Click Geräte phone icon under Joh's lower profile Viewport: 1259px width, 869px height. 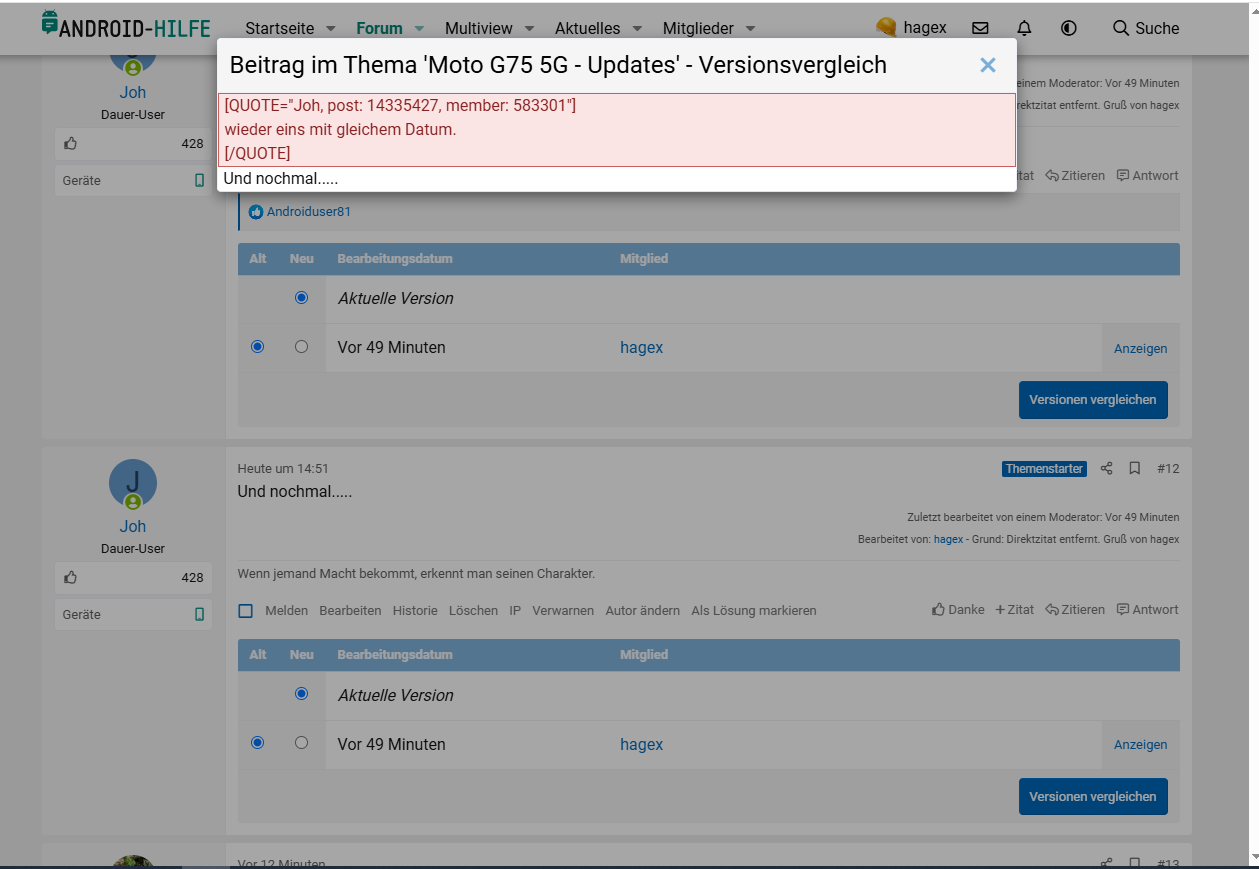click(x=199, y=614)
